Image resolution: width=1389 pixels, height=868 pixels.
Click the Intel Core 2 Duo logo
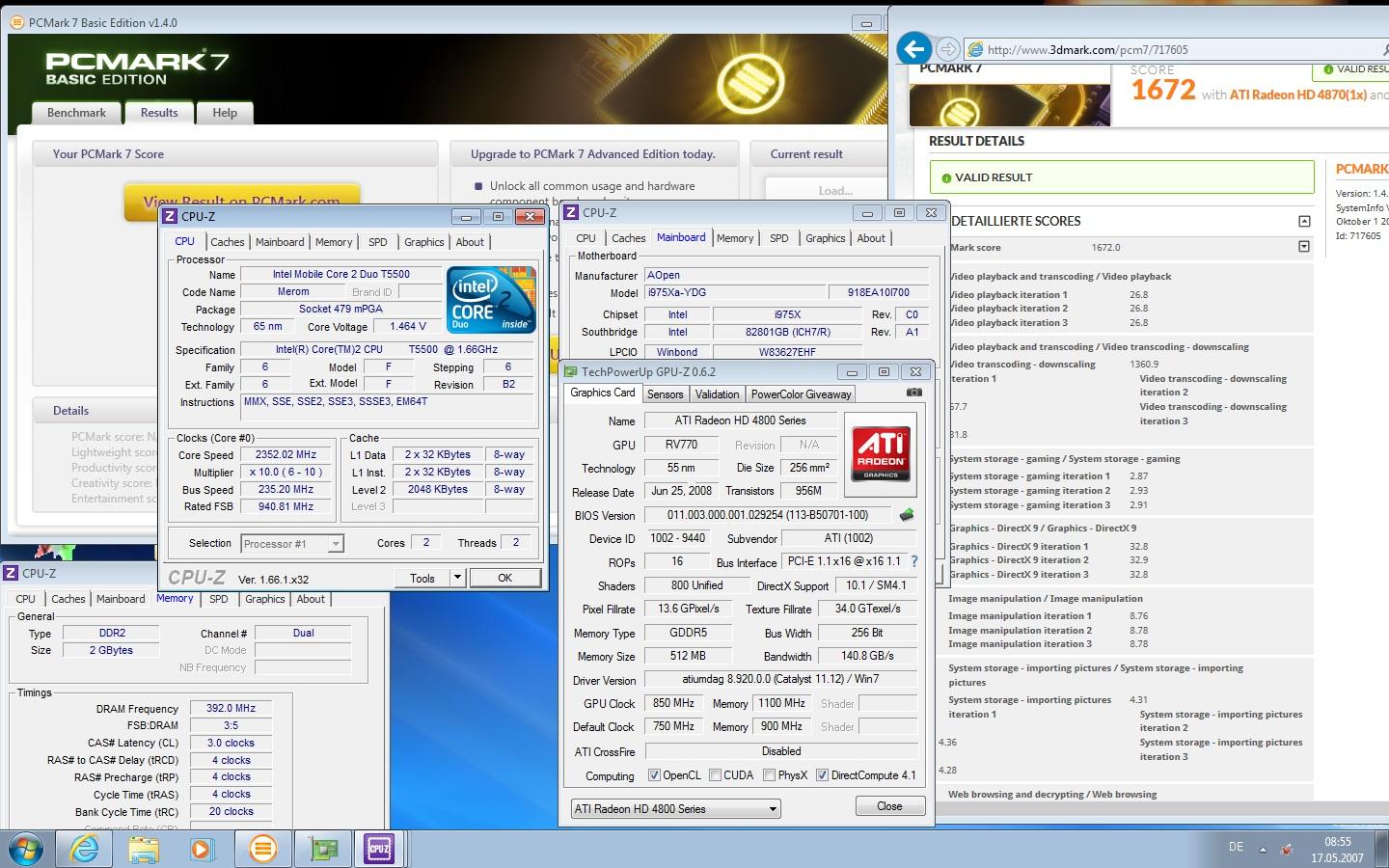click(491, 300)
